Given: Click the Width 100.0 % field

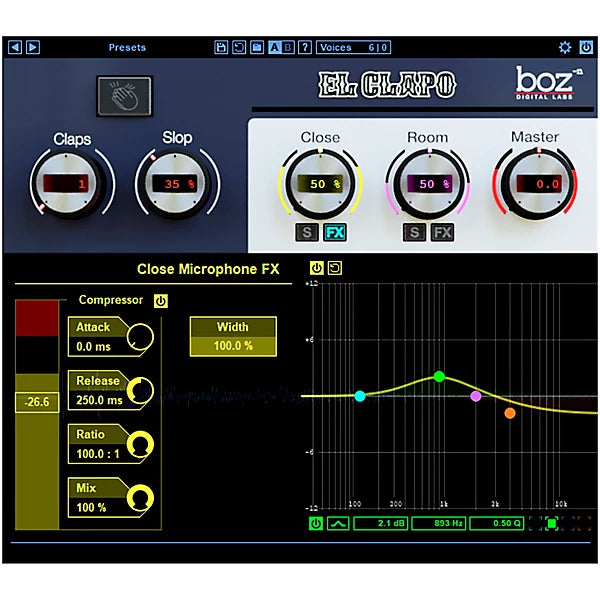Looking at the screenshot, I should pos(231,345).
